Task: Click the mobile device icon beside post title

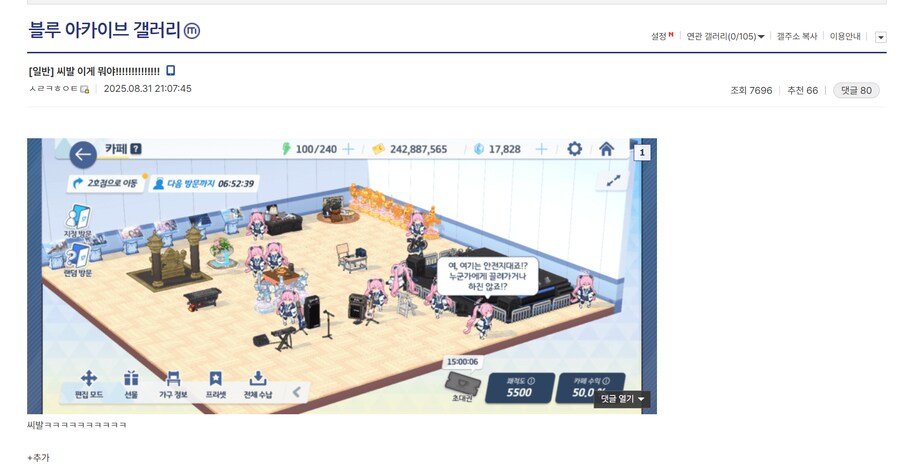Action: click(x=170, y=71)
